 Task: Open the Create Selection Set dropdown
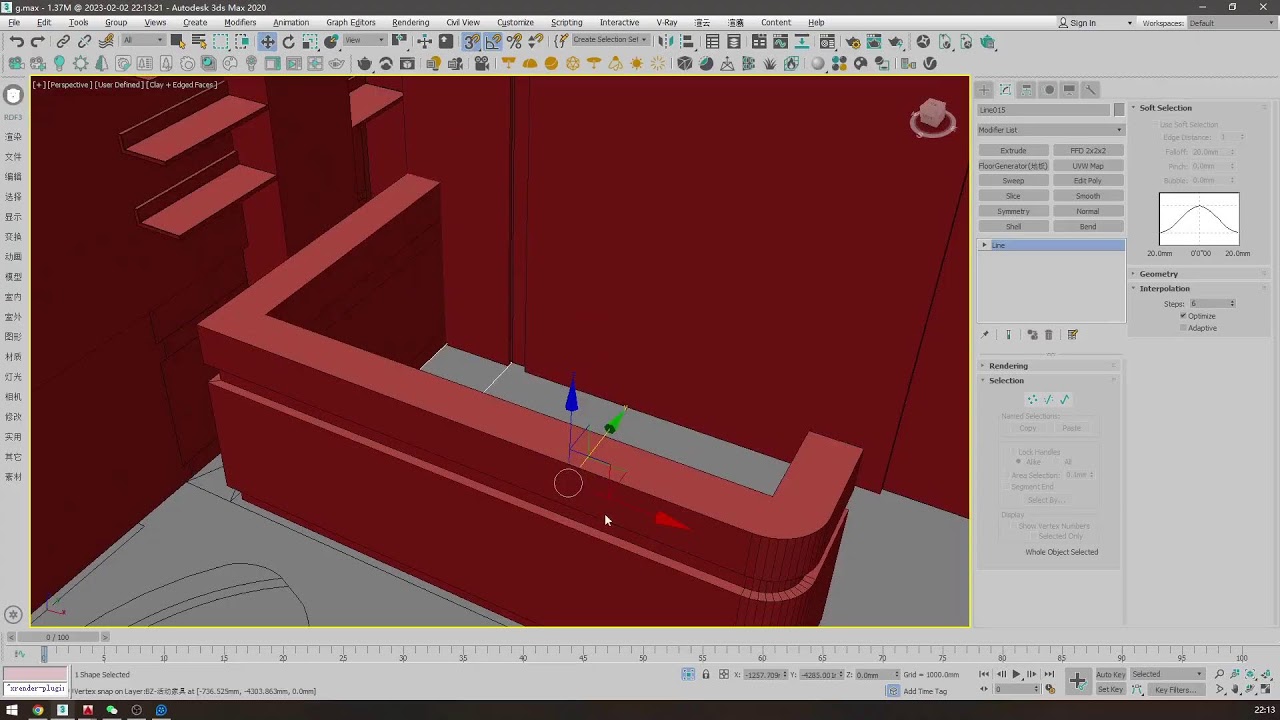click(609, 40)
